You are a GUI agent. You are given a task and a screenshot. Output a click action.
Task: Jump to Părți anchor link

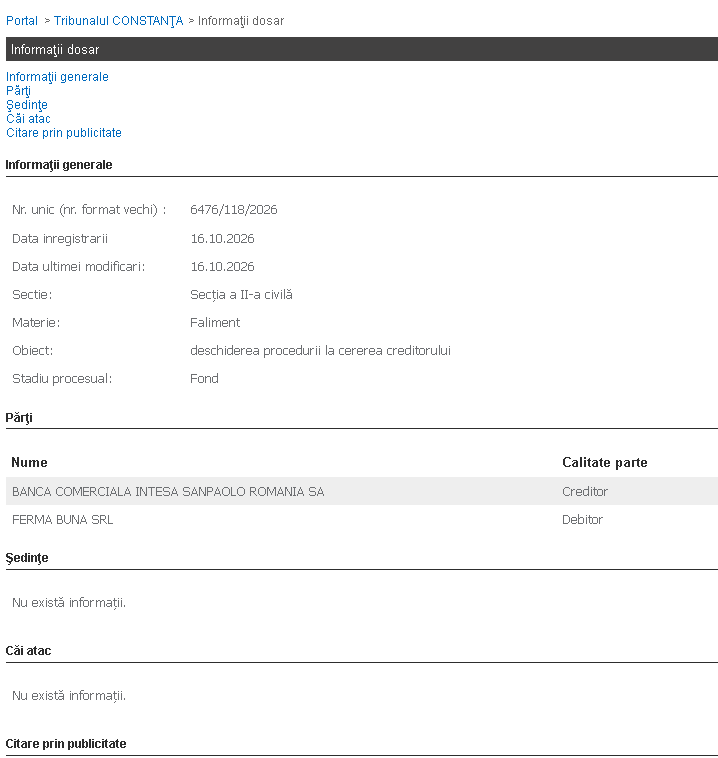[x=18, y=91]
